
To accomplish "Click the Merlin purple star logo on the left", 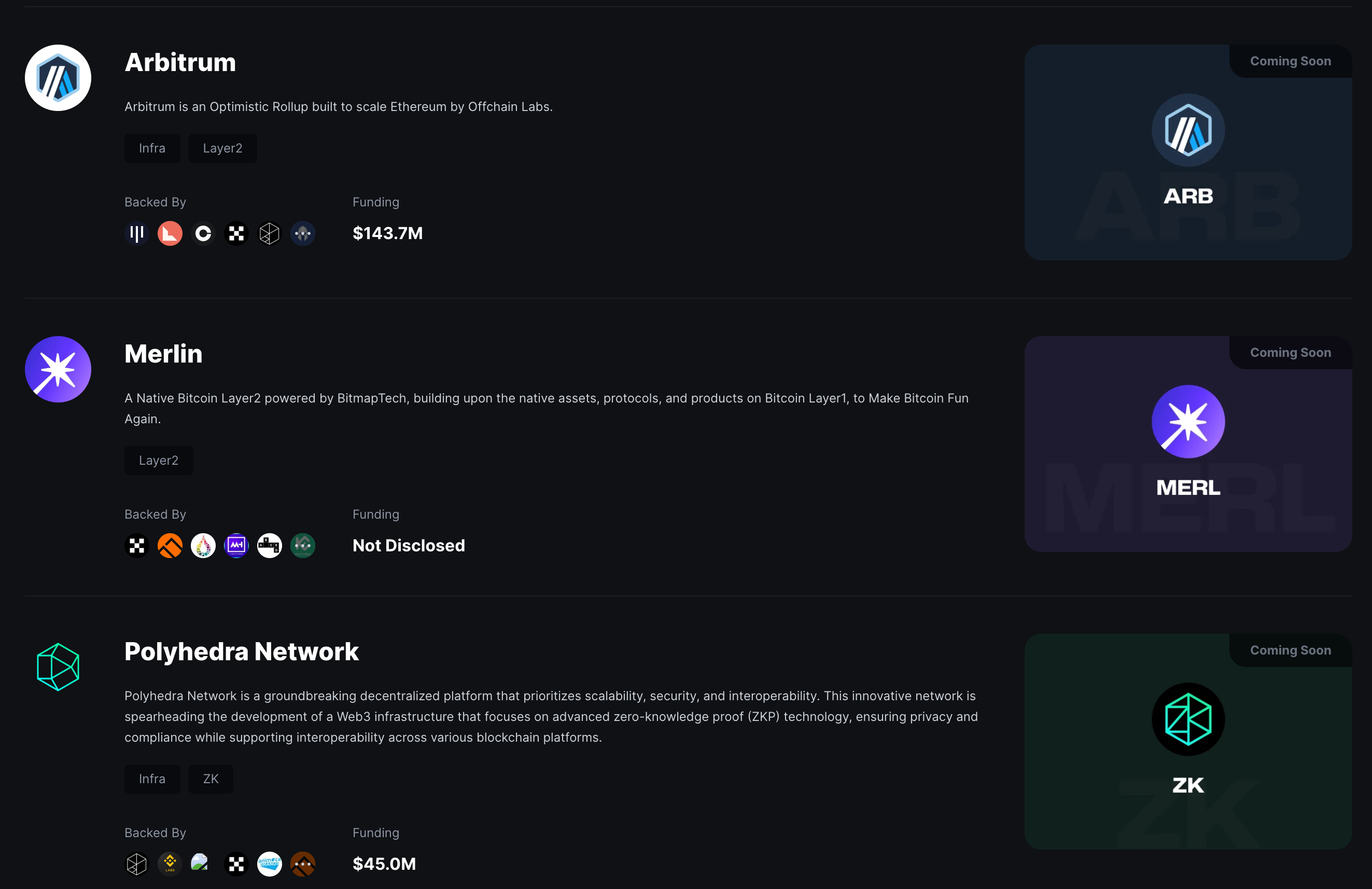I will tap(58, 369).
